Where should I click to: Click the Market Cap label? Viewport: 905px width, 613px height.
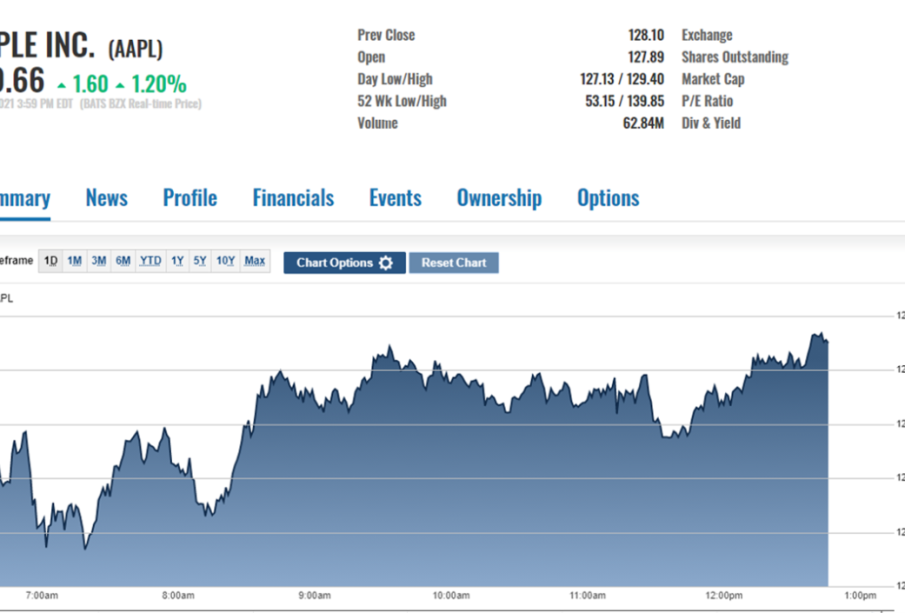(713, 79)
